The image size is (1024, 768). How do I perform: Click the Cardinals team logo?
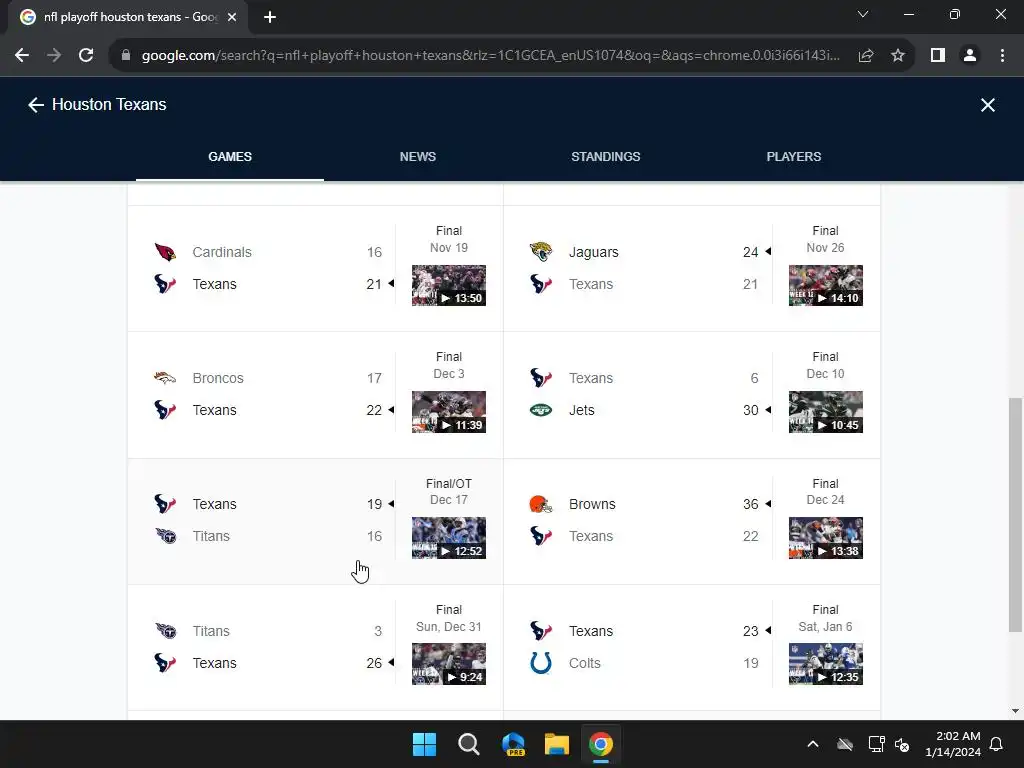(165, 252)
